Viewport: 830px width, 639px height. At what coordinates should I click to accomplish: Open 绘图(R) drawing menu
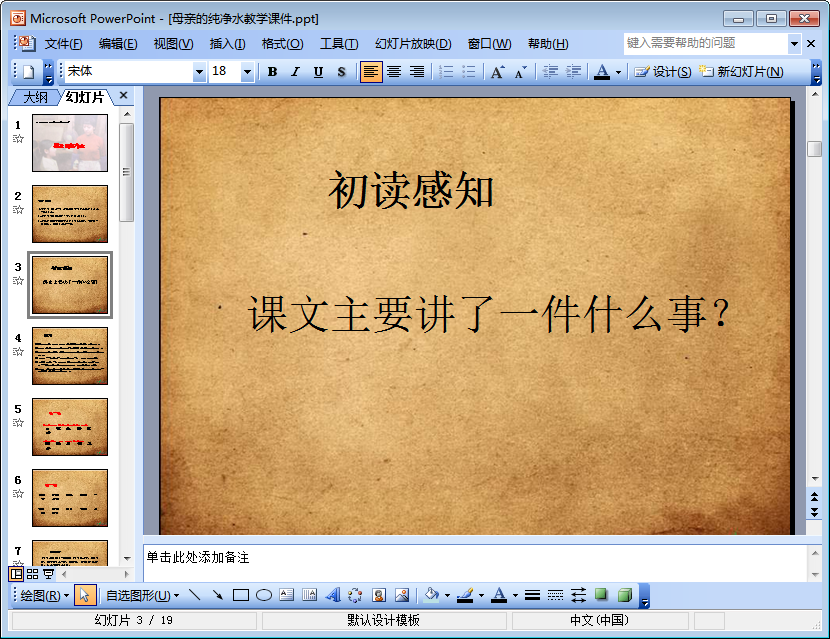[x=44, y=596]
